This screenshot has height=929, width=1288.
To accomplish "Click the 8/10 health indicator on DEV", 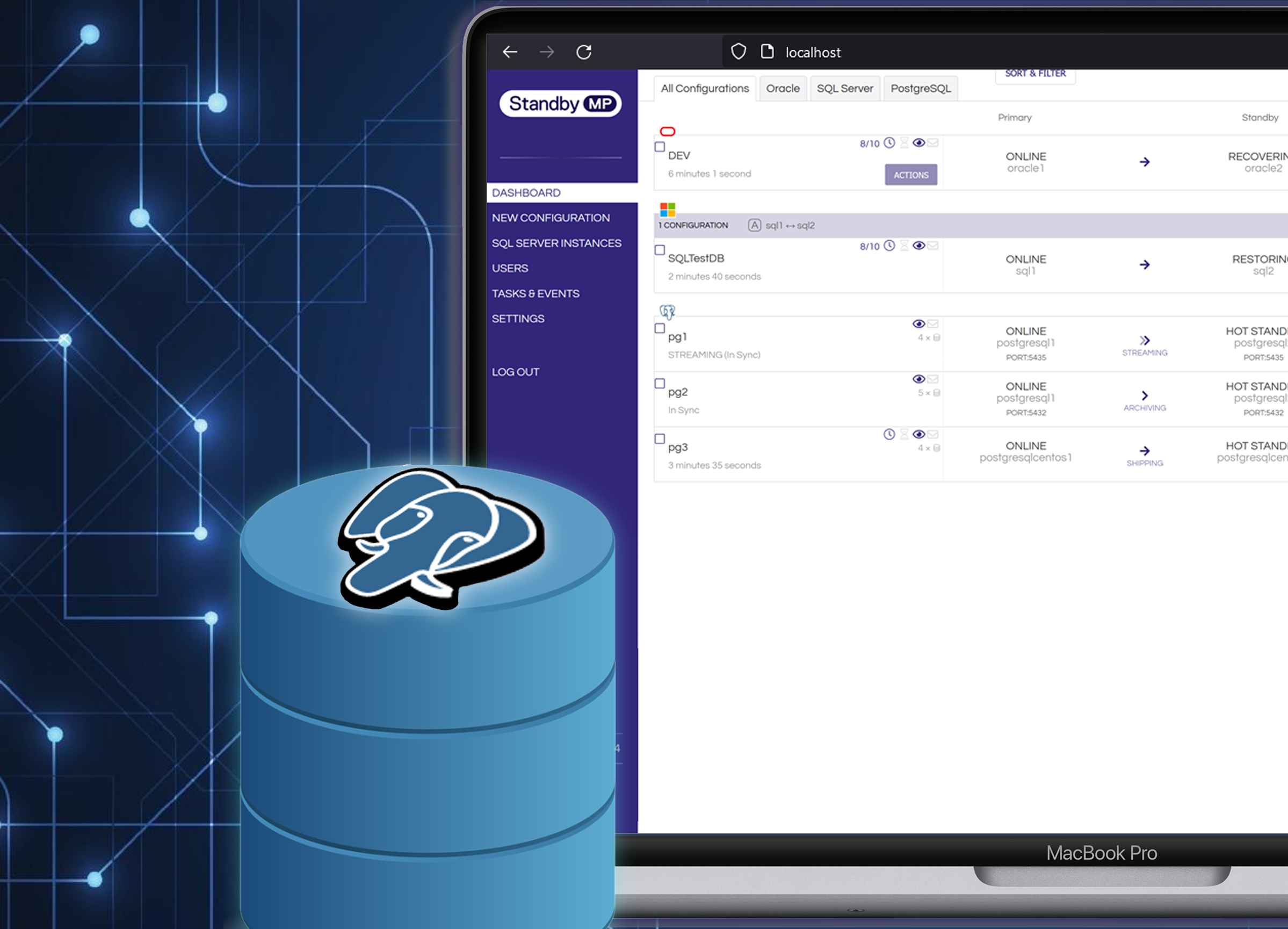I will point(870,142).
